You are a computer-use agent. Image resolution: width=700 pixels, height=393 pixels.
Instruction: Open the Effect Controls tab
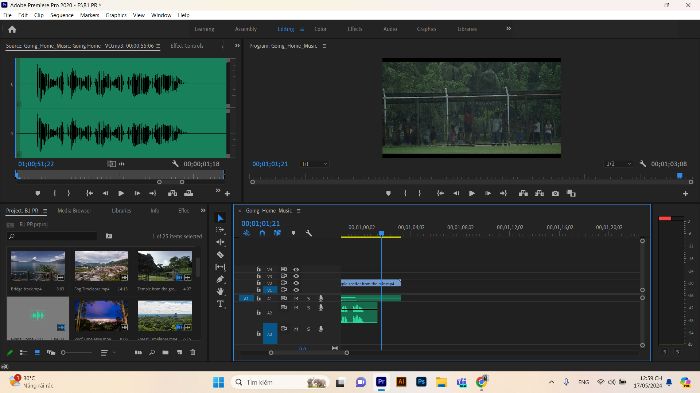pyautogui.click(x=187, y=46)
